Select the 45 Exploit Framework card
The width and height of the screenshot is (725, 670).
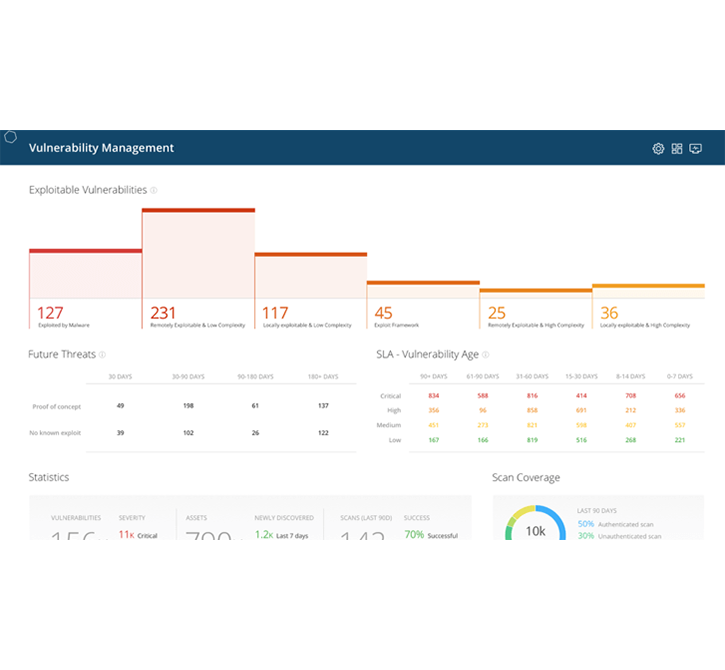point(423,305)
